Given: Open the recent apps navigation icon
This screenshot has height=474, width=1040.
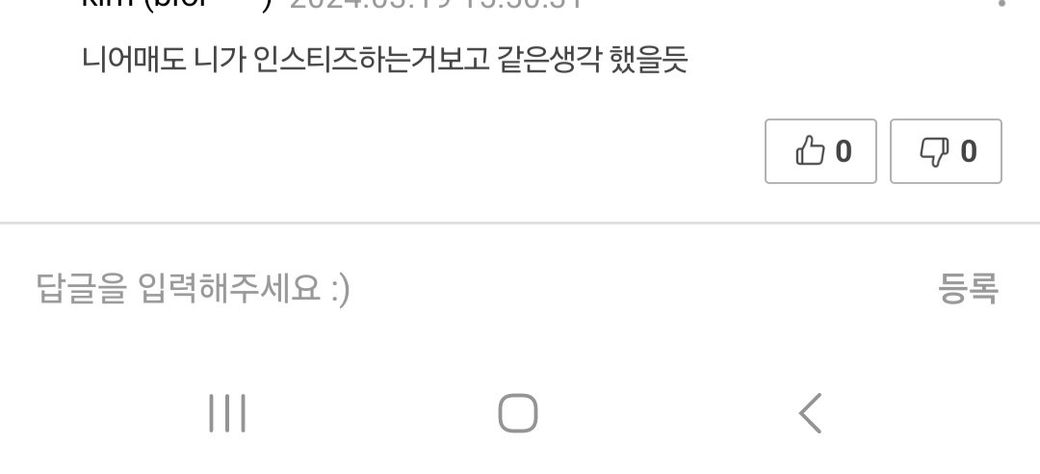Looking at the screenshot, I should pyautogui.click(x=227, y=413).
